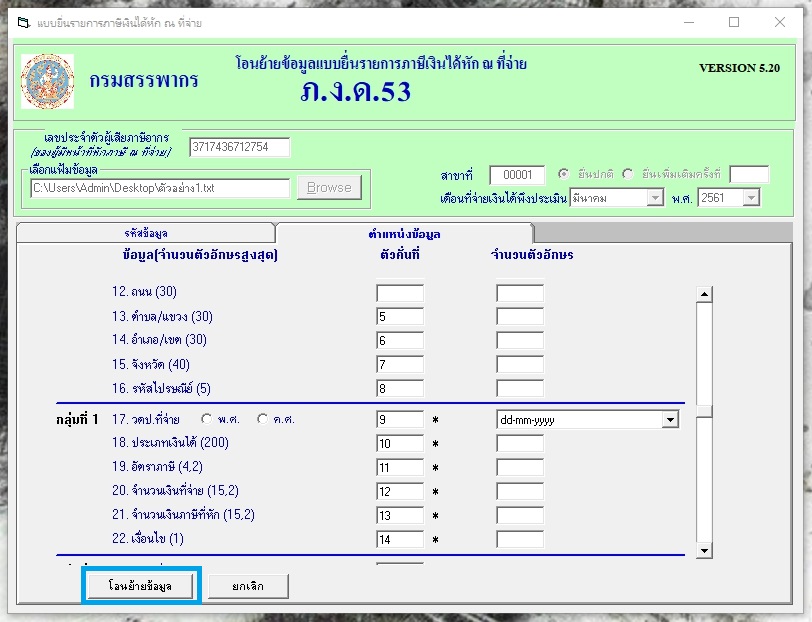
Task: Click the ภ.ง.ด.53 form heading
Action: 355,92
